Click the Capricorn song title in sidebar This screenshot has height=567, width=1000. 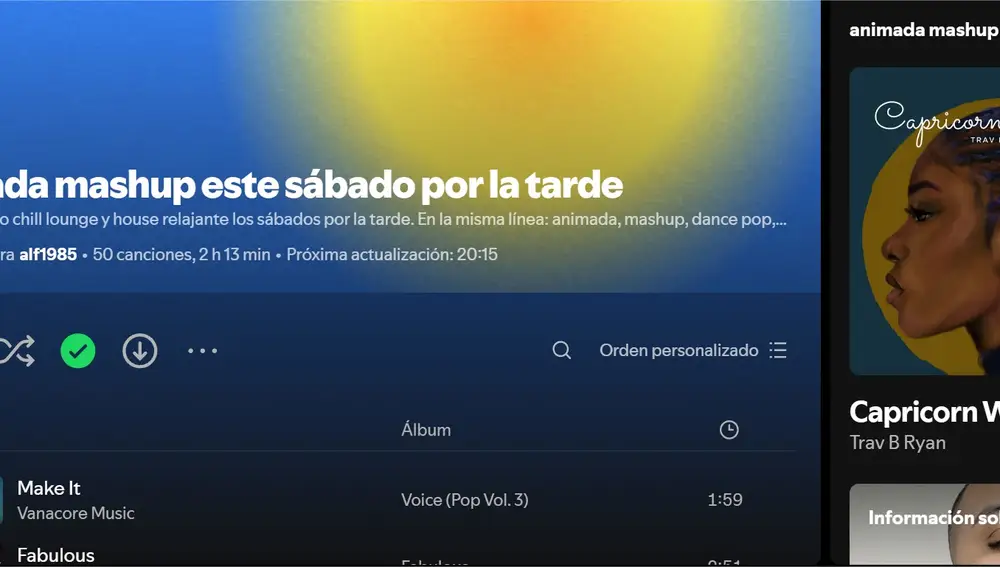click(x=925, y=412)
